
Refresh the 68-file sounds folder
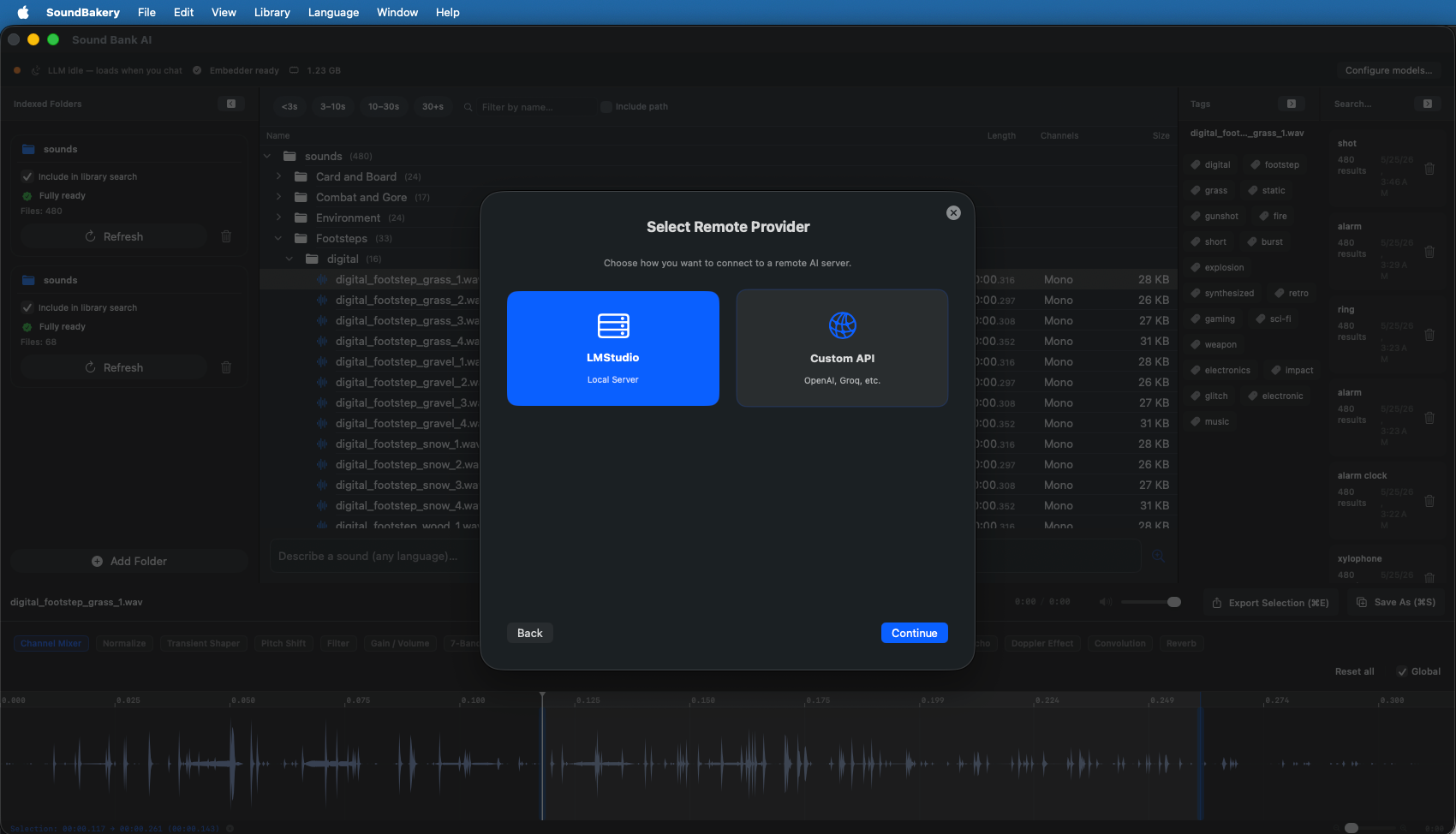click(114, 367)
